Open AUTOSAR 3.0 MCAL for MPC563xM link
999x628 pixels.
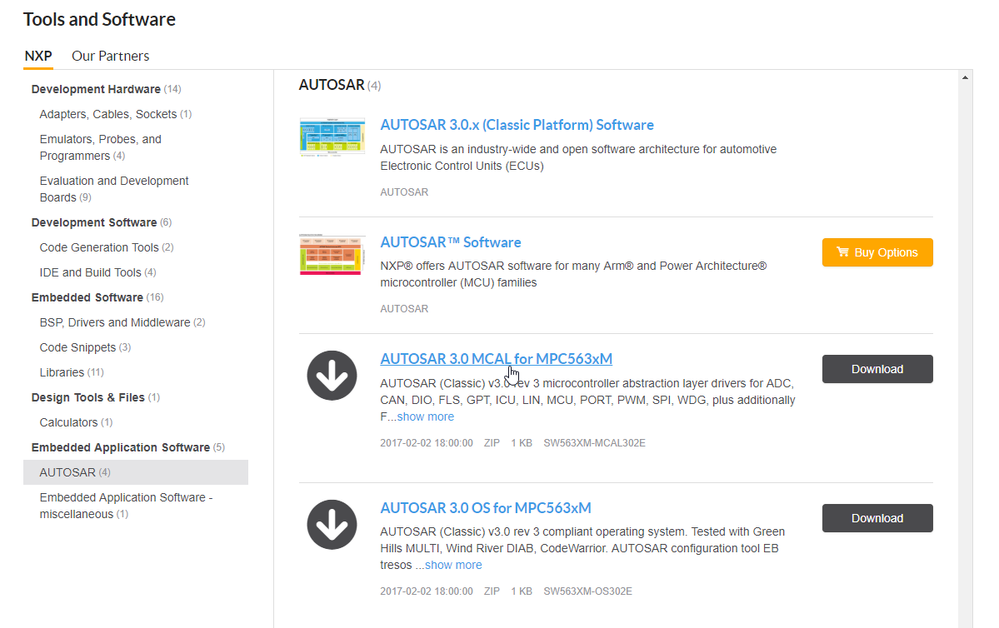click(496, 359)
